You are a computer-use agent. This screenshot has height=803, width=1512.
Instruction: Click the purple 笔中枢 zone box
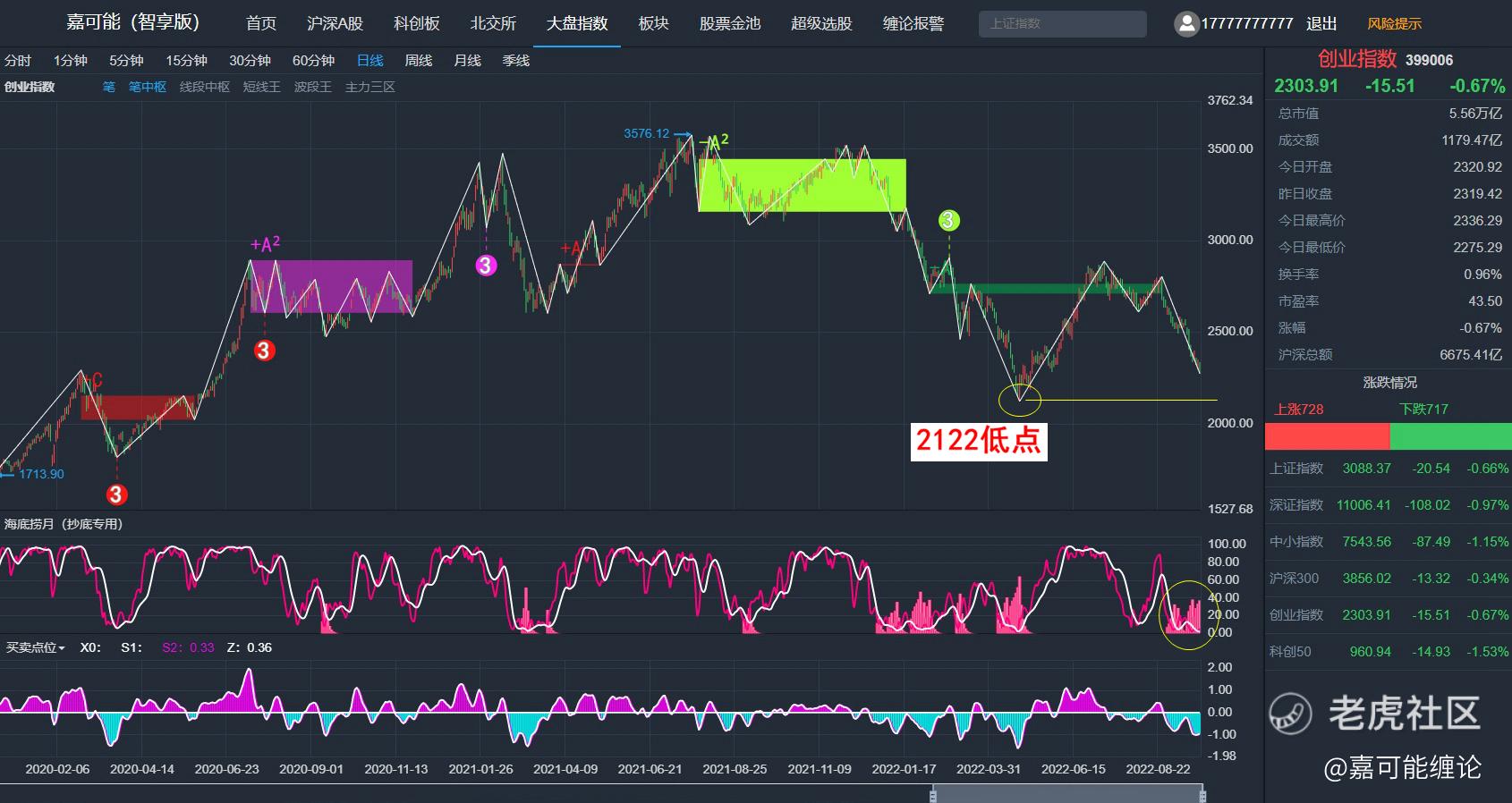tap(331, 286)
